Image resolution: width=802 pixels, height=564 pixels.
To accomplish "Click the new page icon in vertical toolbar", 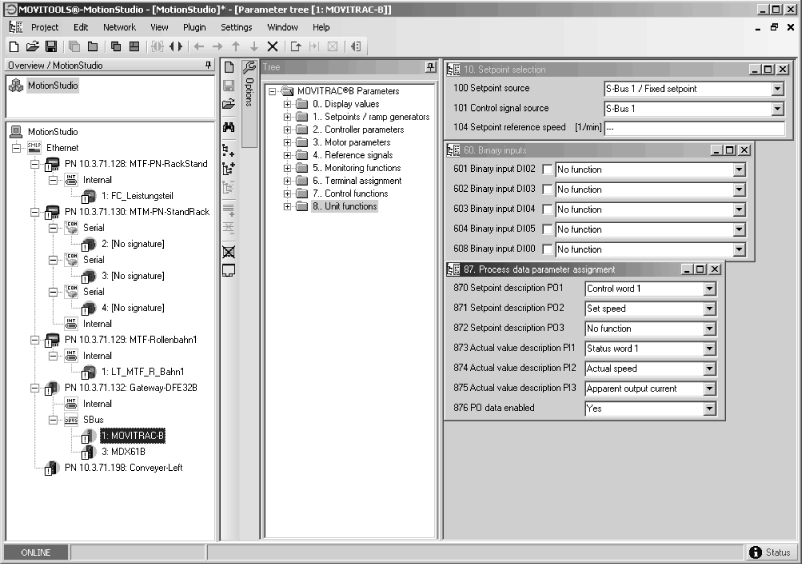I will pyautogui.click(x=229, y=67).
